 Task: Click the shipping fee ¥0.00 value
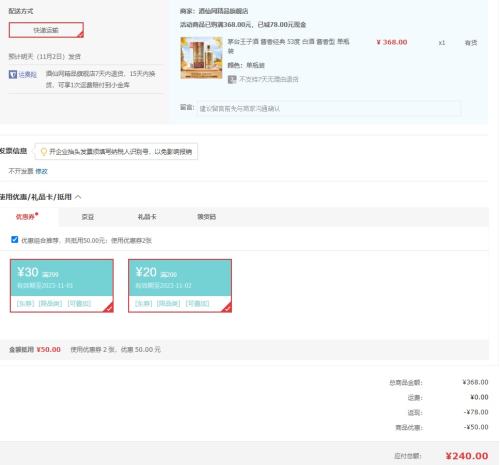(479, 397)
